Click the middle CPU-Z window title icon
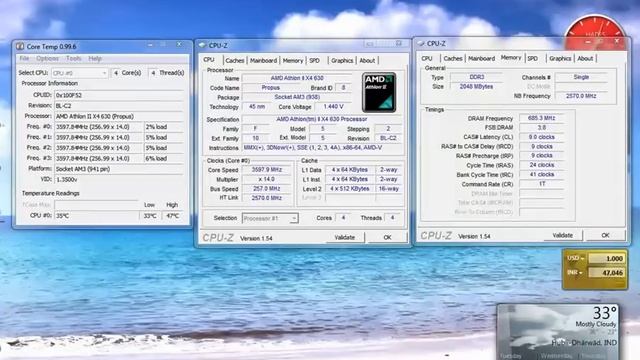Image resolution: width=640 pixels, height=360 pixels. pyautogui.click(x=202, y=45)
